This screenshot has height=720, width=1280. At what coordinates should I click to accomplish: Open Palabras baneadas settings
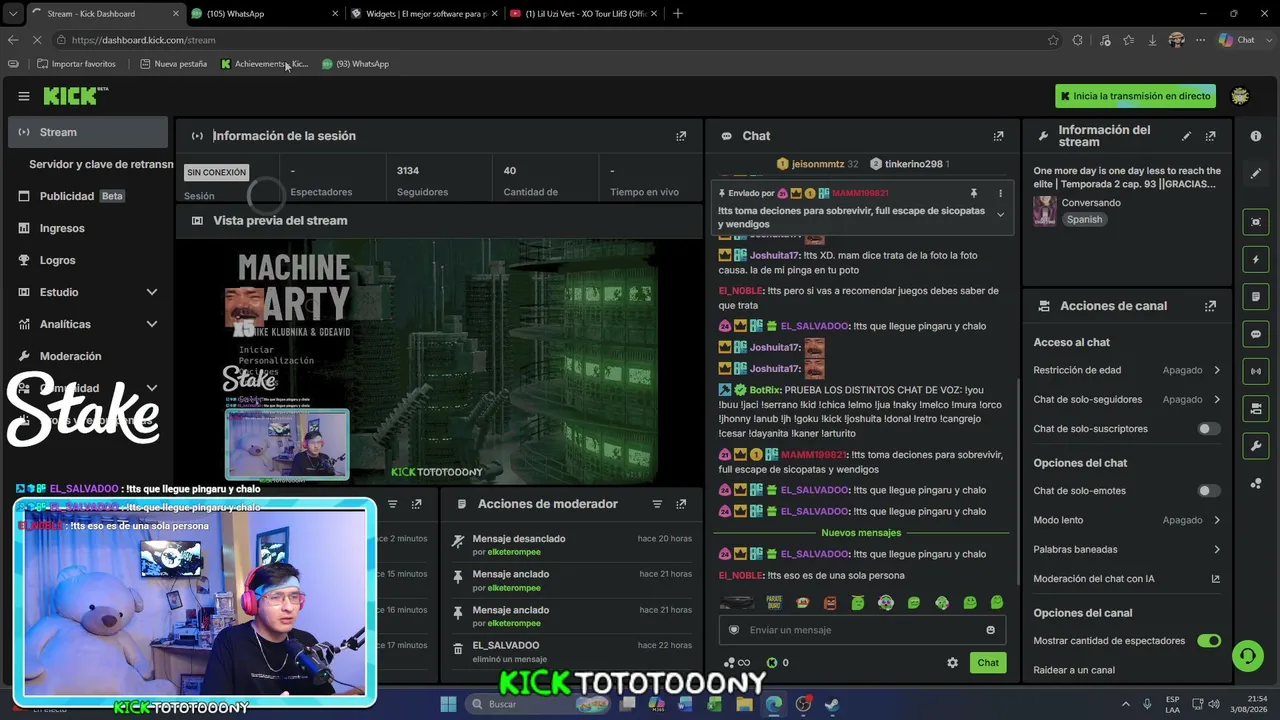(1127, 549)
